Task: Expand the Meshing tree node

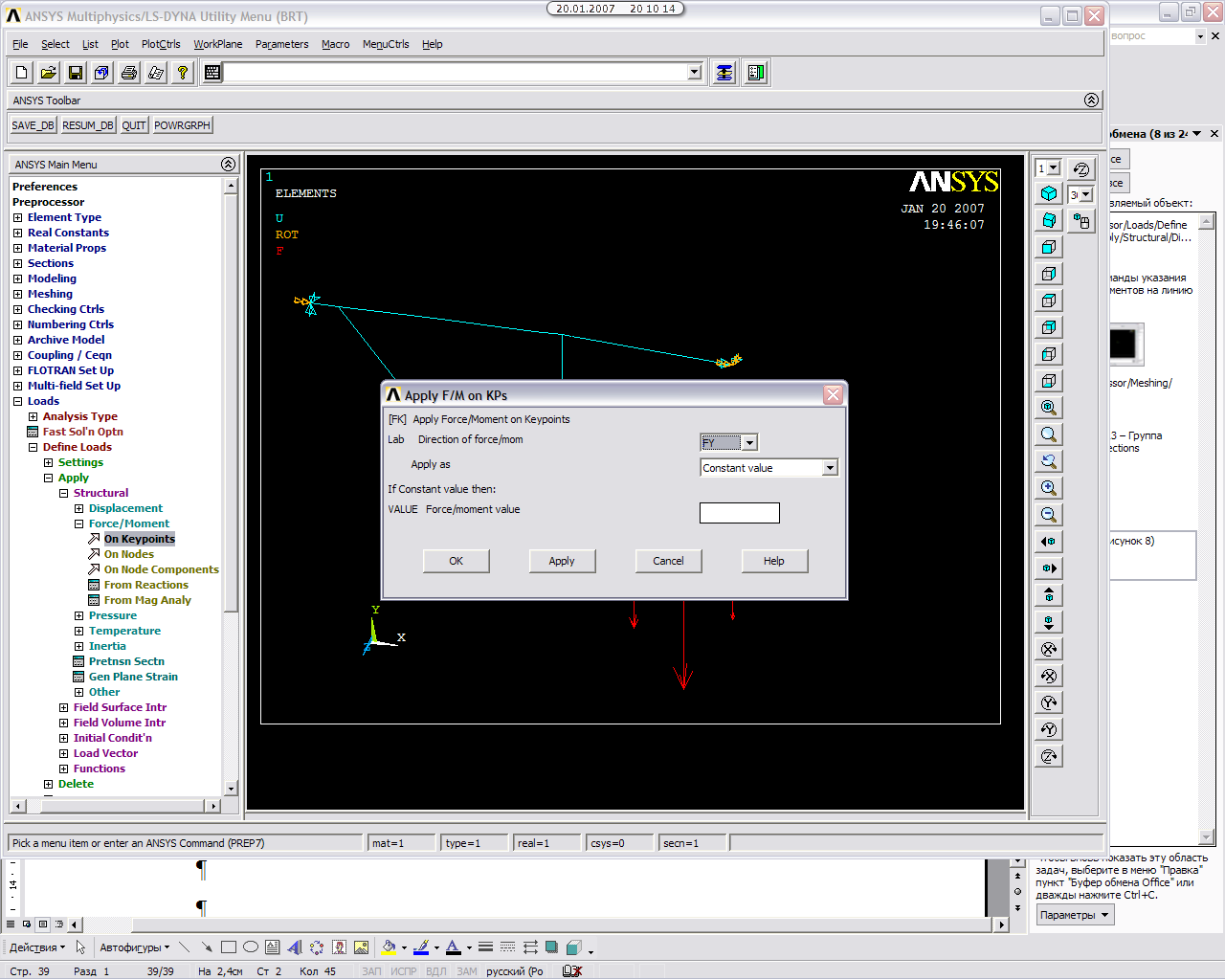Action: coord(17,294)
